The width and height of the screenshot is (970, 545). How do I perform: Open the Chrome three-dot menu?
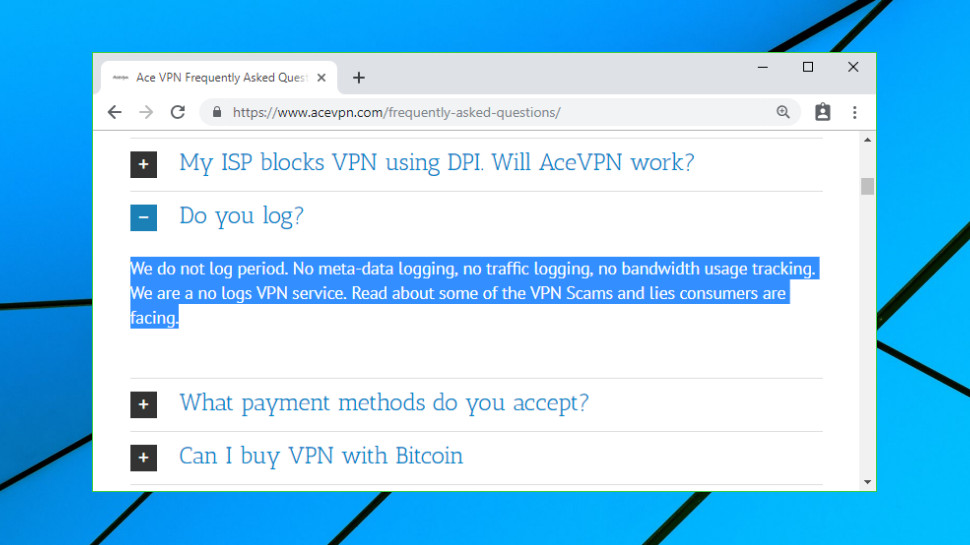854,112
